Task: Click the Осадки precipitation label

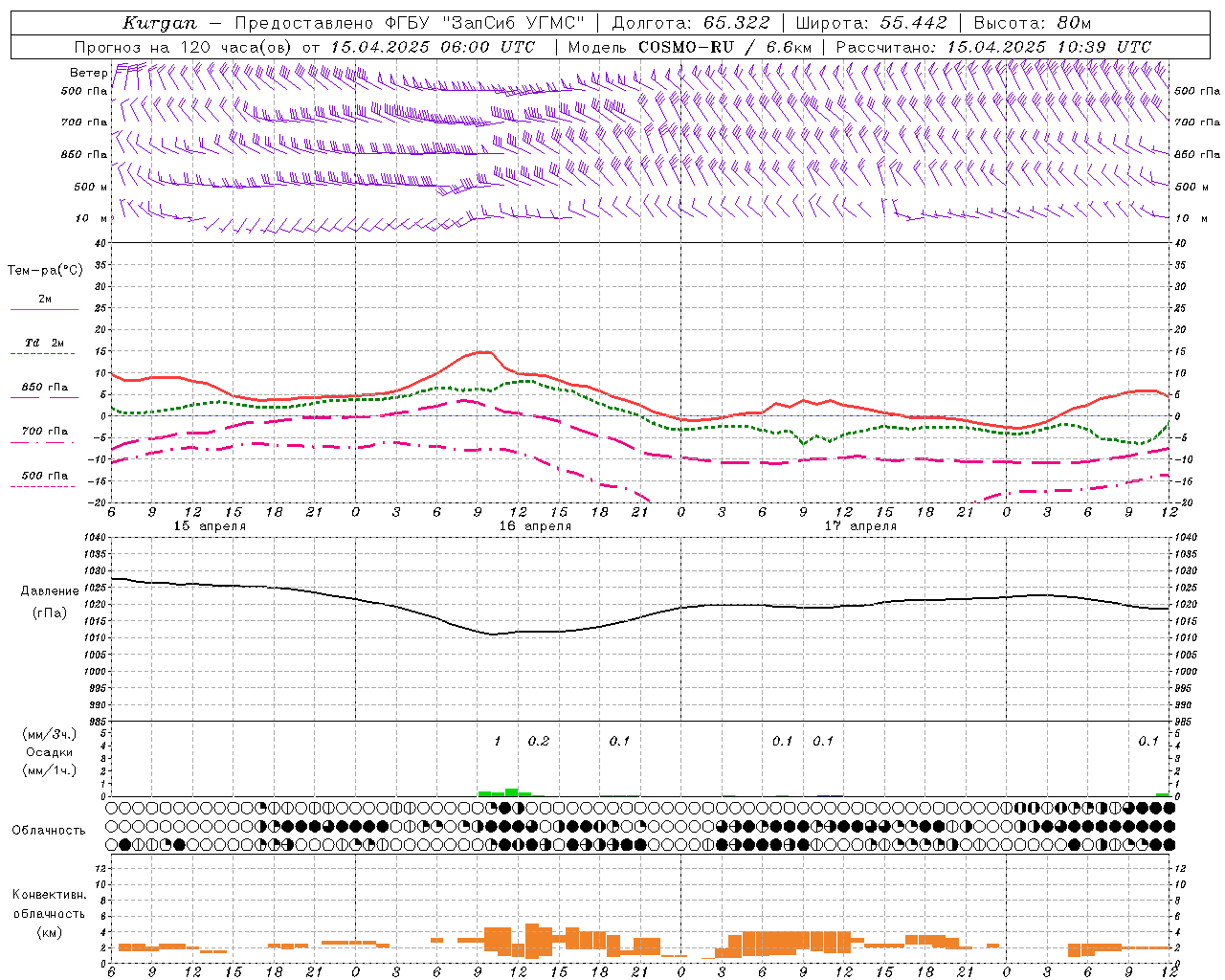Action: point(49,752)
